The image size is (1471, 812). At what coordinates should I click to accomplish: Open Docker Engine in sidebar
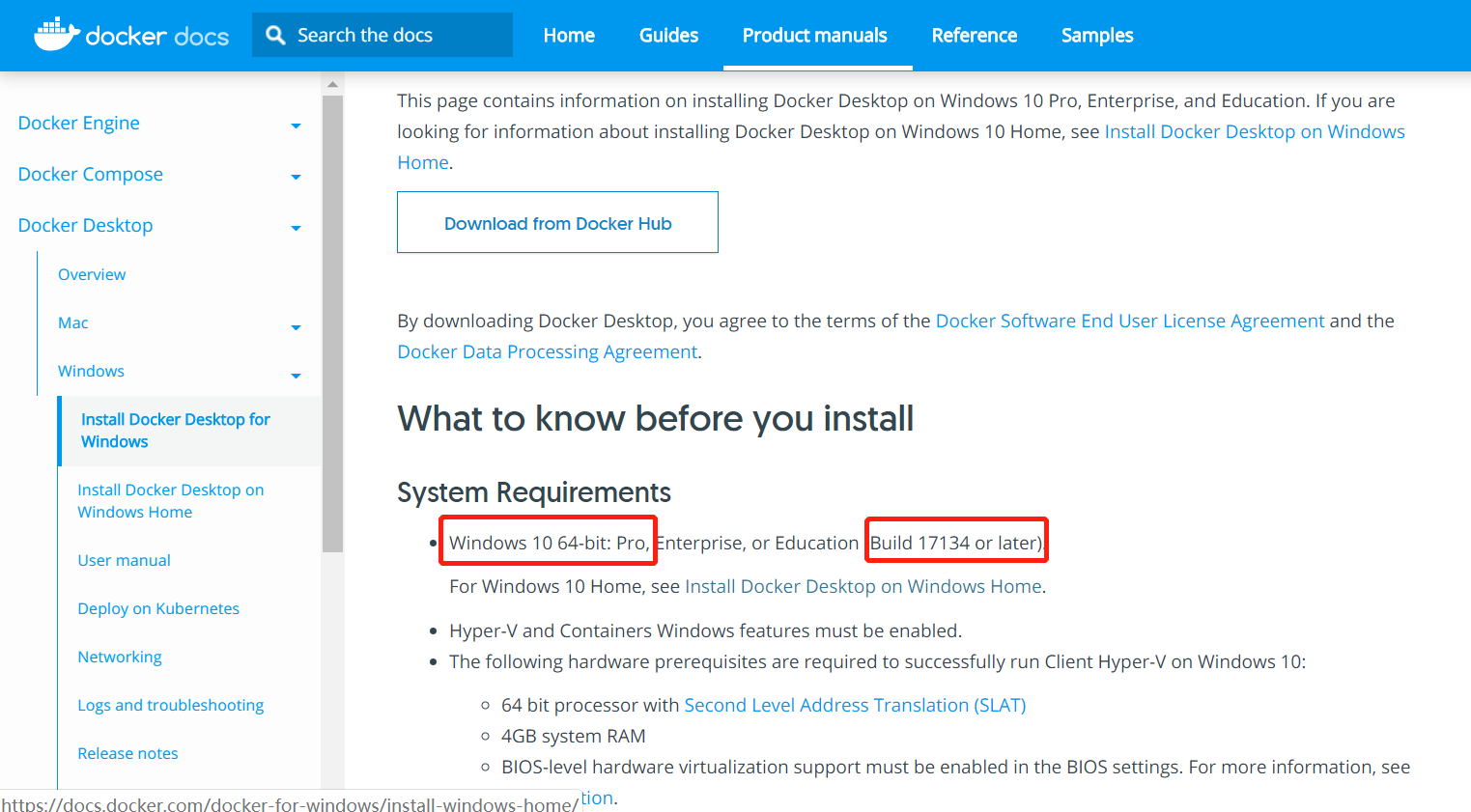pyautogui.click(x=79, y=123)
